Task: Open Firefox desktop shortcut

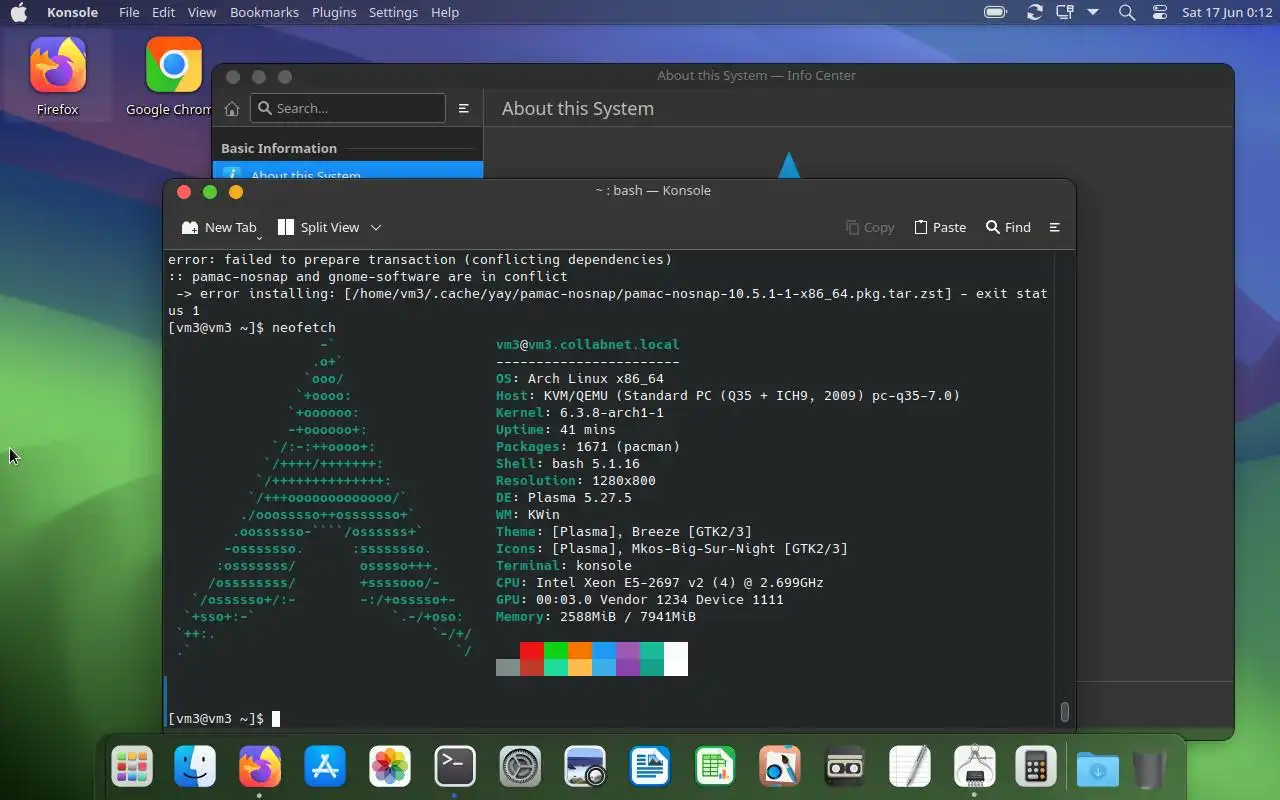Action: pos(58,77)
